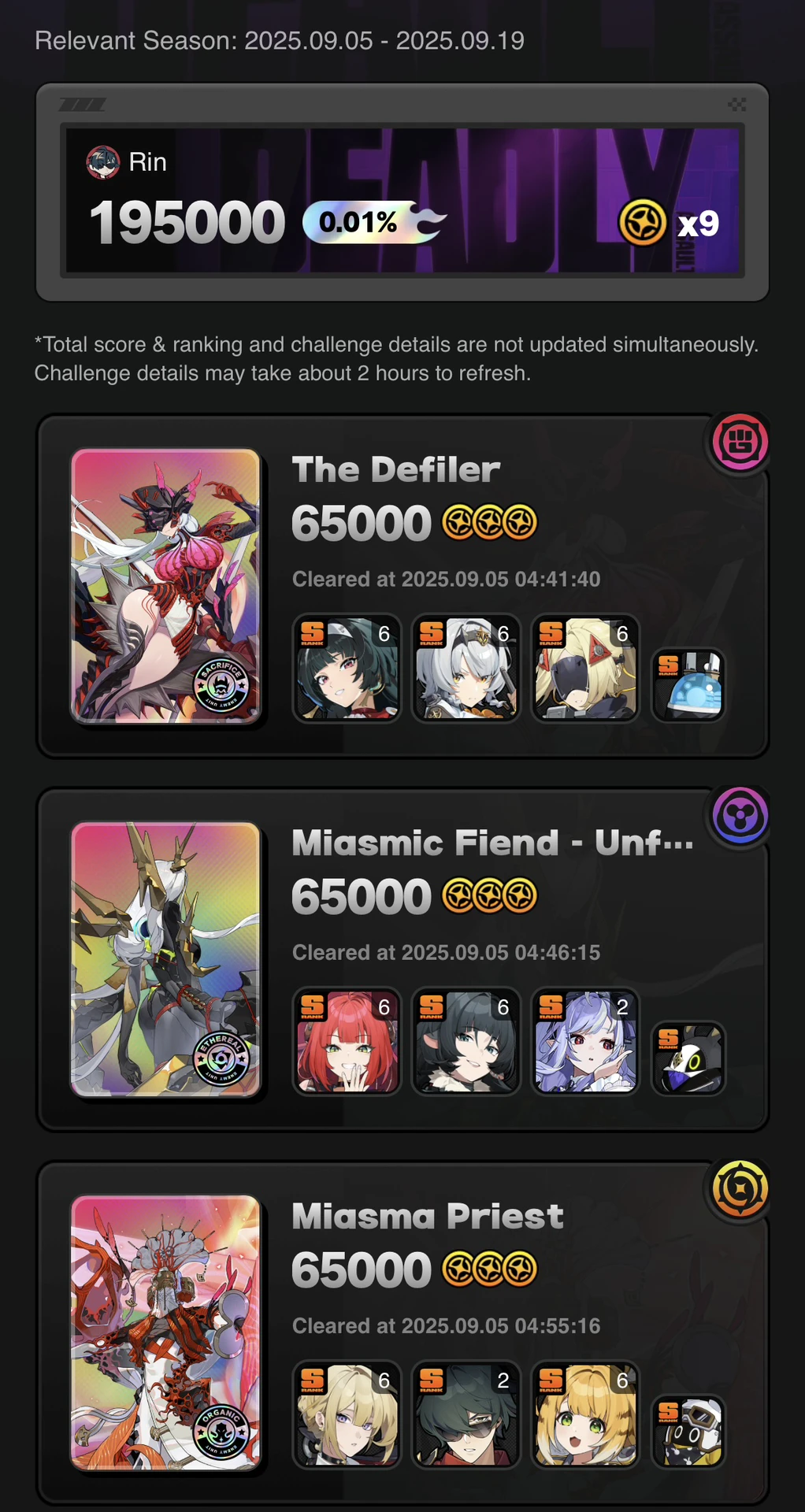Click the Miasmic Fiend truncated title
805x1512 pixels.
(x=493, y=843)
